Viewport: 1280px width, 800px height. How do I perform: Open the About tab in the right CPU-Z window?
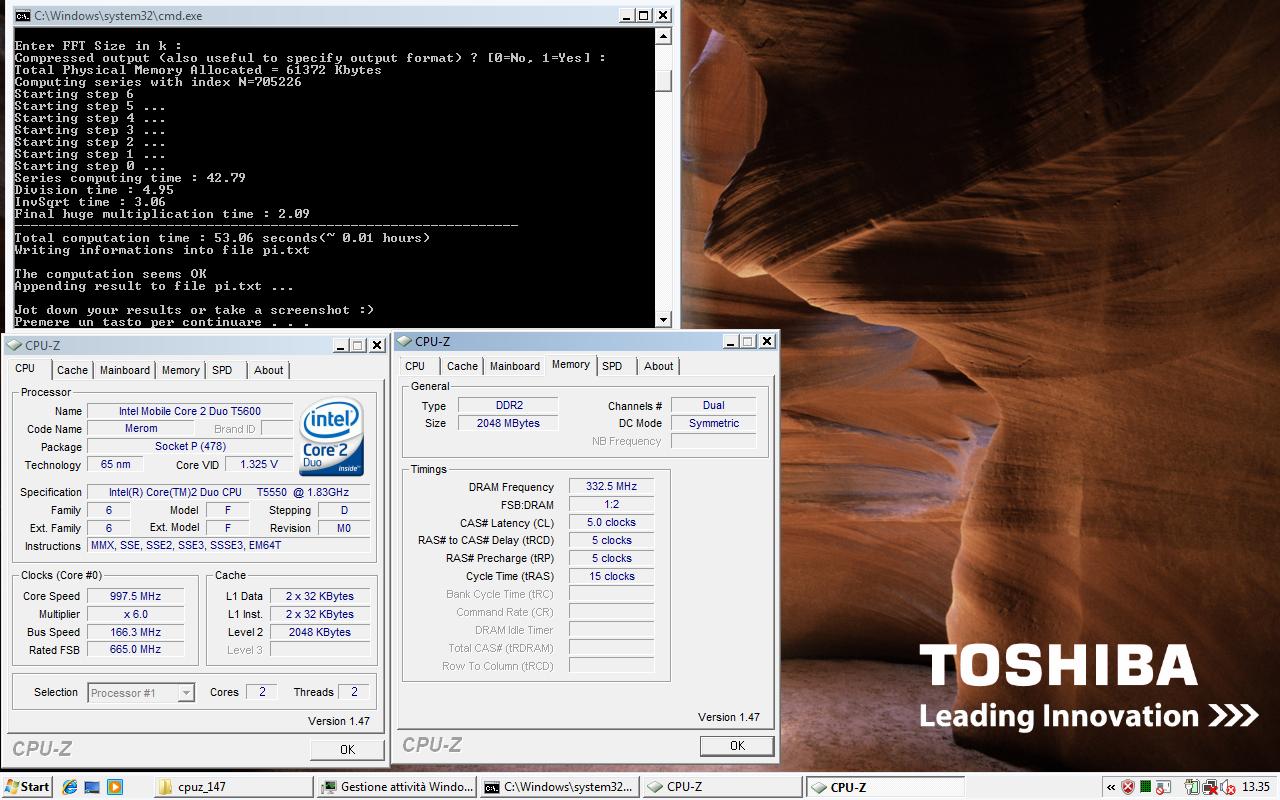coord(658,366)
